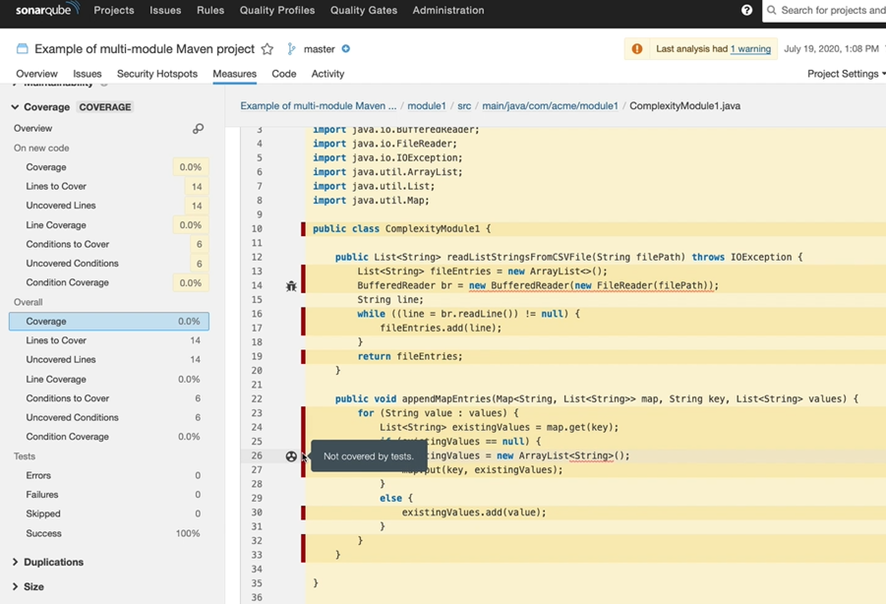Click the red coverage marker on line 19
This screenshot has width=886, height=604.
(303, 356)
